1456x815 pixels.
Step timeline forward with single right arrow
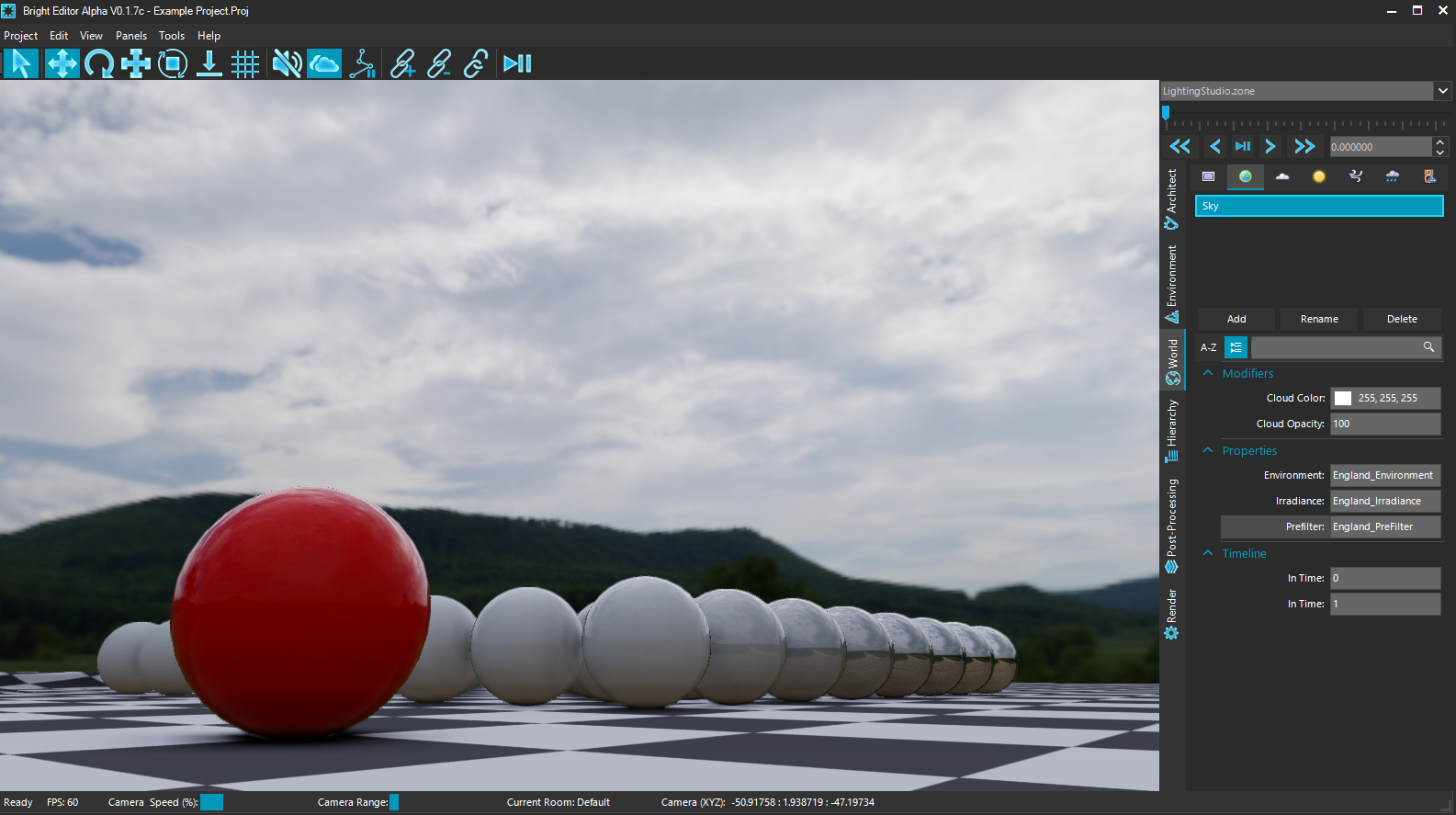(1270, 146)
